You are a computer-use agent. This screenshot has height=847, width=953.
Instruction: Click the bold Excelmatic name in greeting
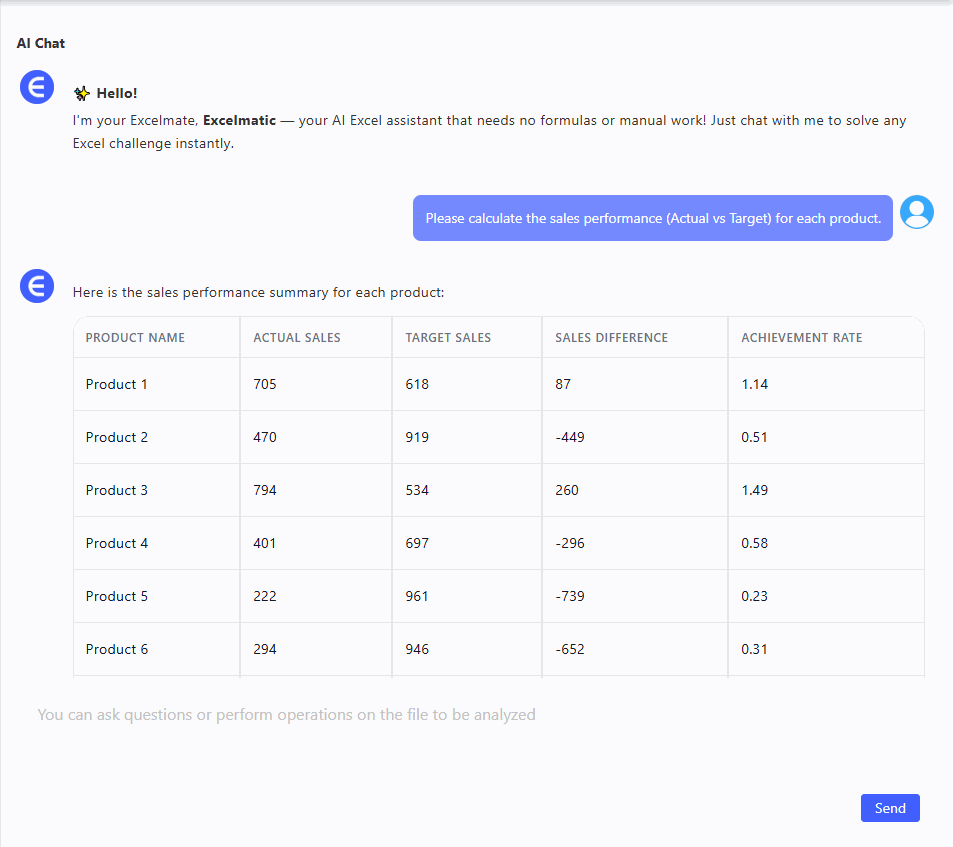pos(239,121)
